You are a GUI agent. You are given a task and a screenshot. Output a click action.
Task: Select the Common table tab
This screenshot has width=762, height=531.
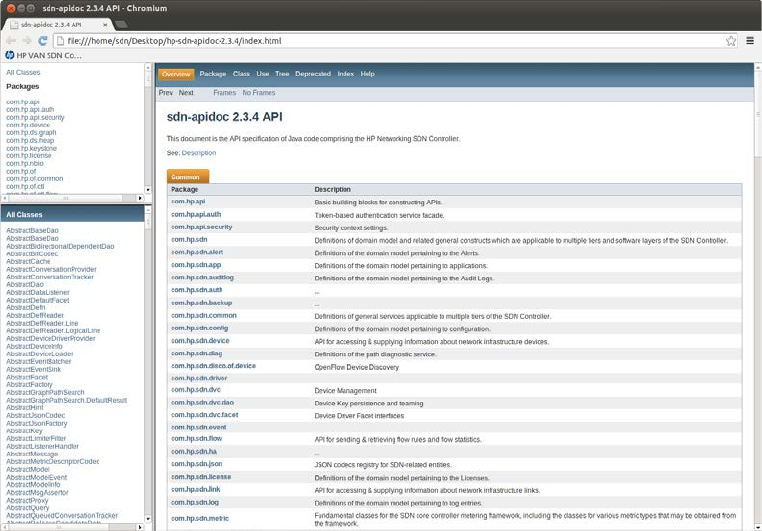[x=188, y=177]
